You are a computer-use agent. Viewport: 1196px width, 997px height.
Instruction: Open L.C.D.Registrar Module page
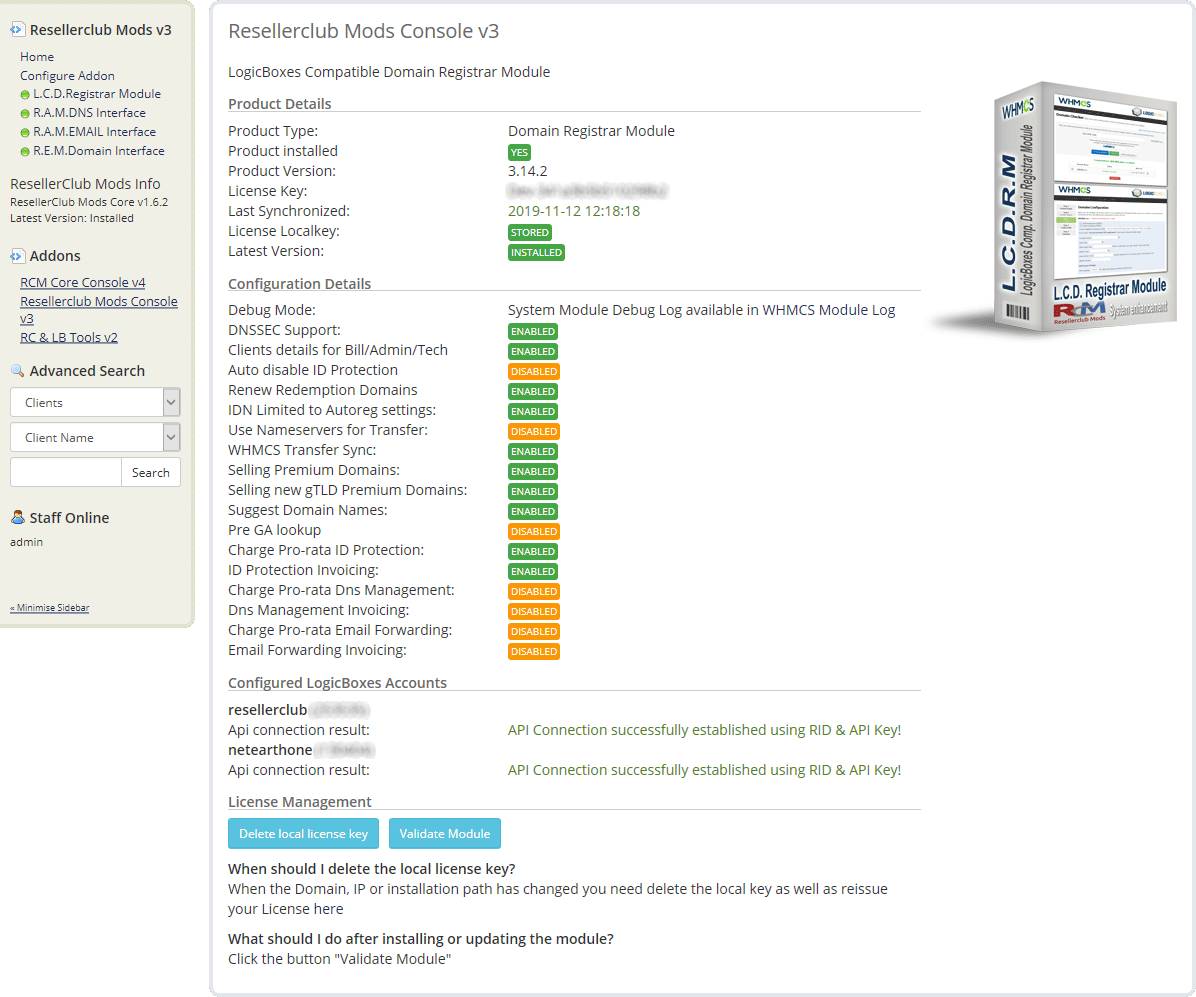click(x=97, y=94)
